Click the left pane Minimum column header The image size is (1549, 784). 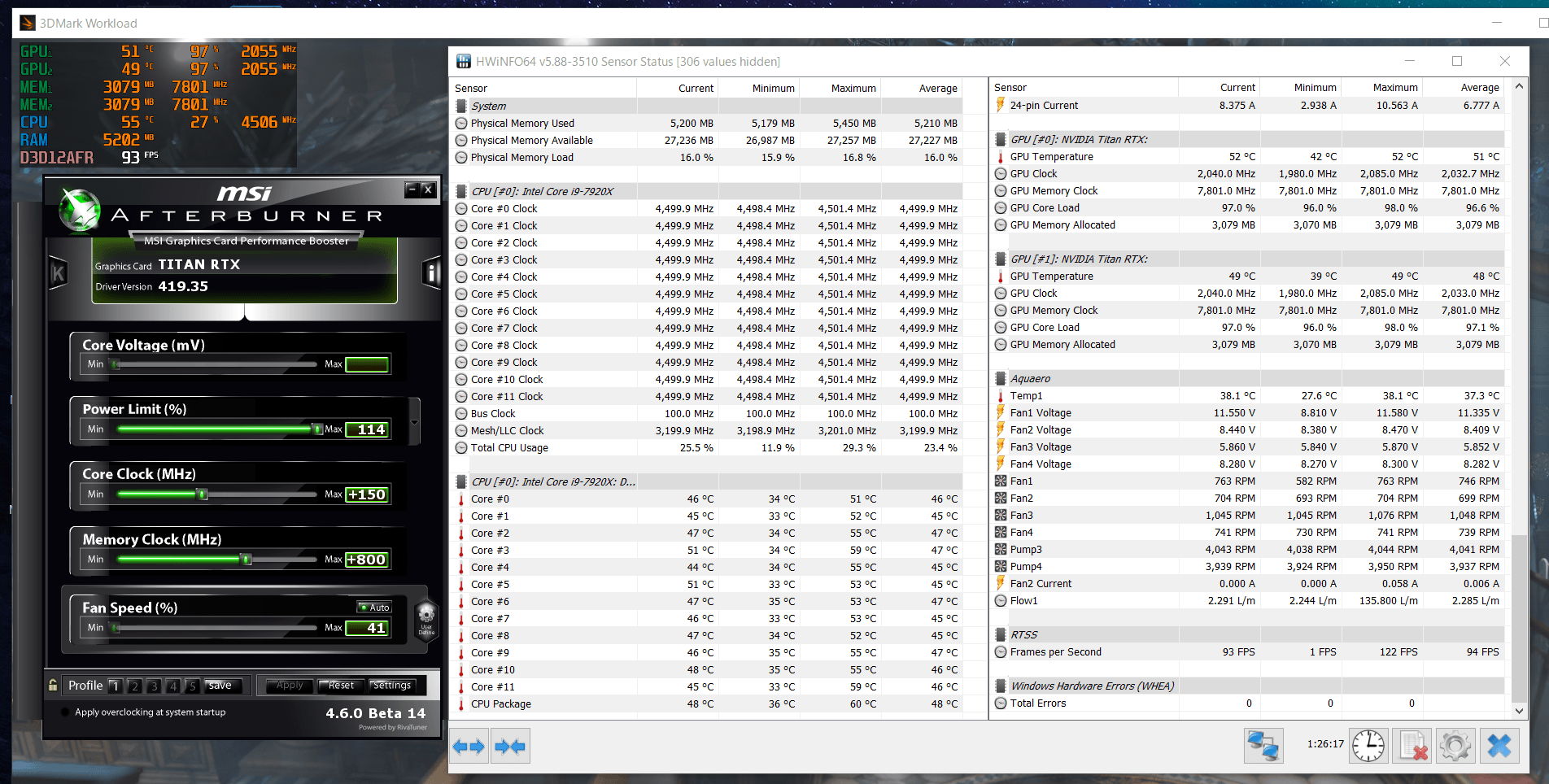pos(758,88)
